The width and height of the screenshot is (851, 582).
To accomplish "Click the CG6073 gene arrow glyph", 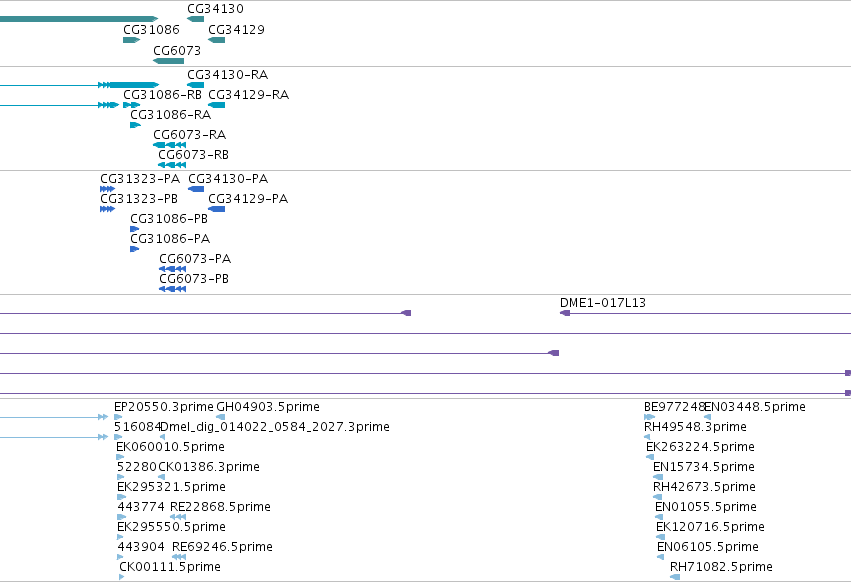I will pyautogui.click(x=169, y=61).
